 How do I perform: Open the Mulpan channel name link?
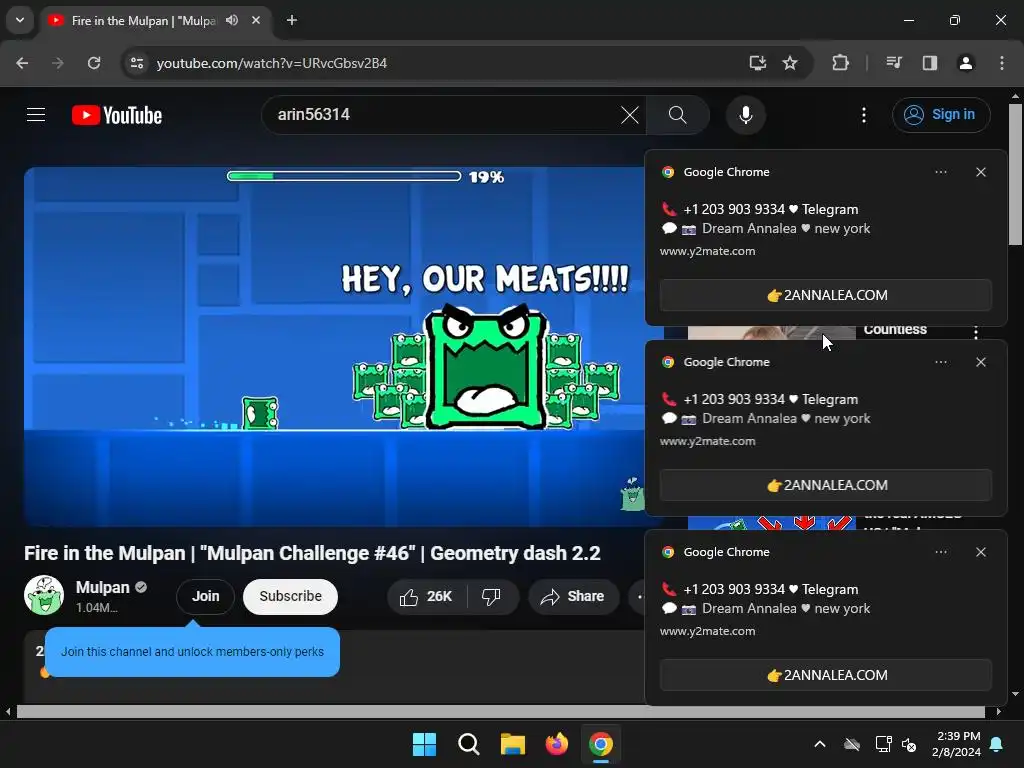click(x=103, y=588)
